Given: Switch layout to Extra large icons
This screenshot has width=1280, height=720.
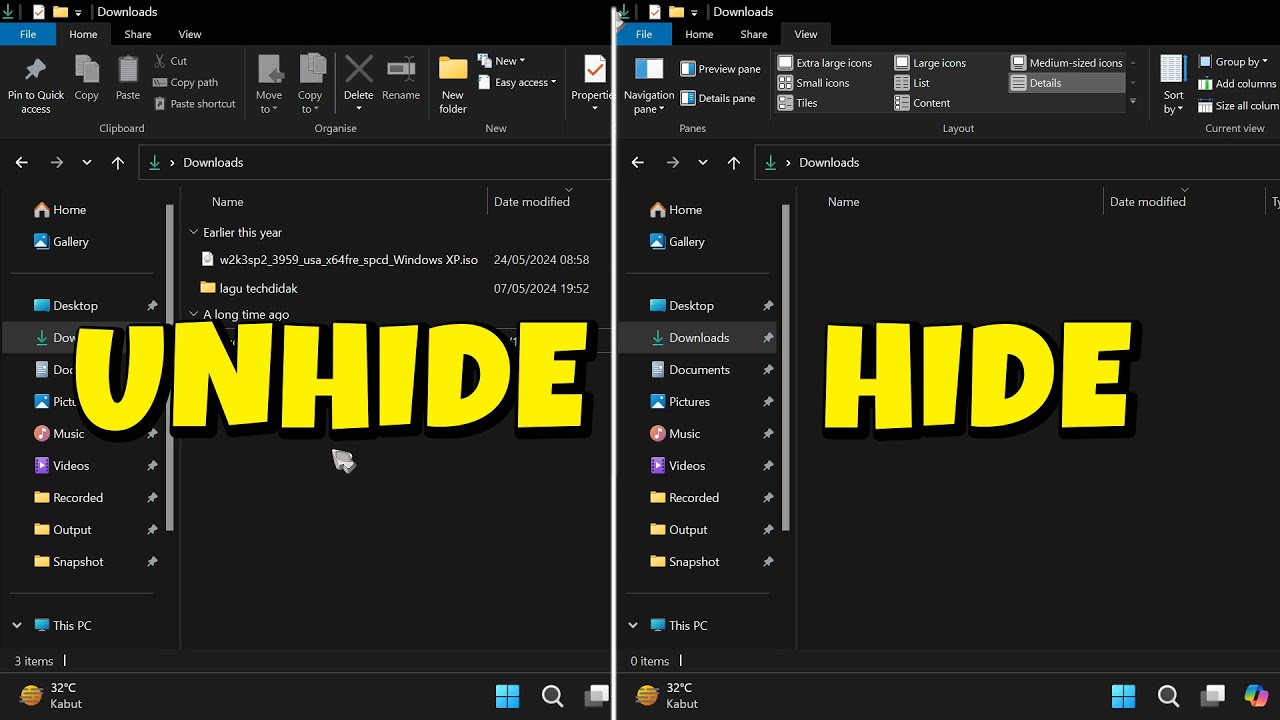Looking at the screenshot, I should [x=825, y=63].
